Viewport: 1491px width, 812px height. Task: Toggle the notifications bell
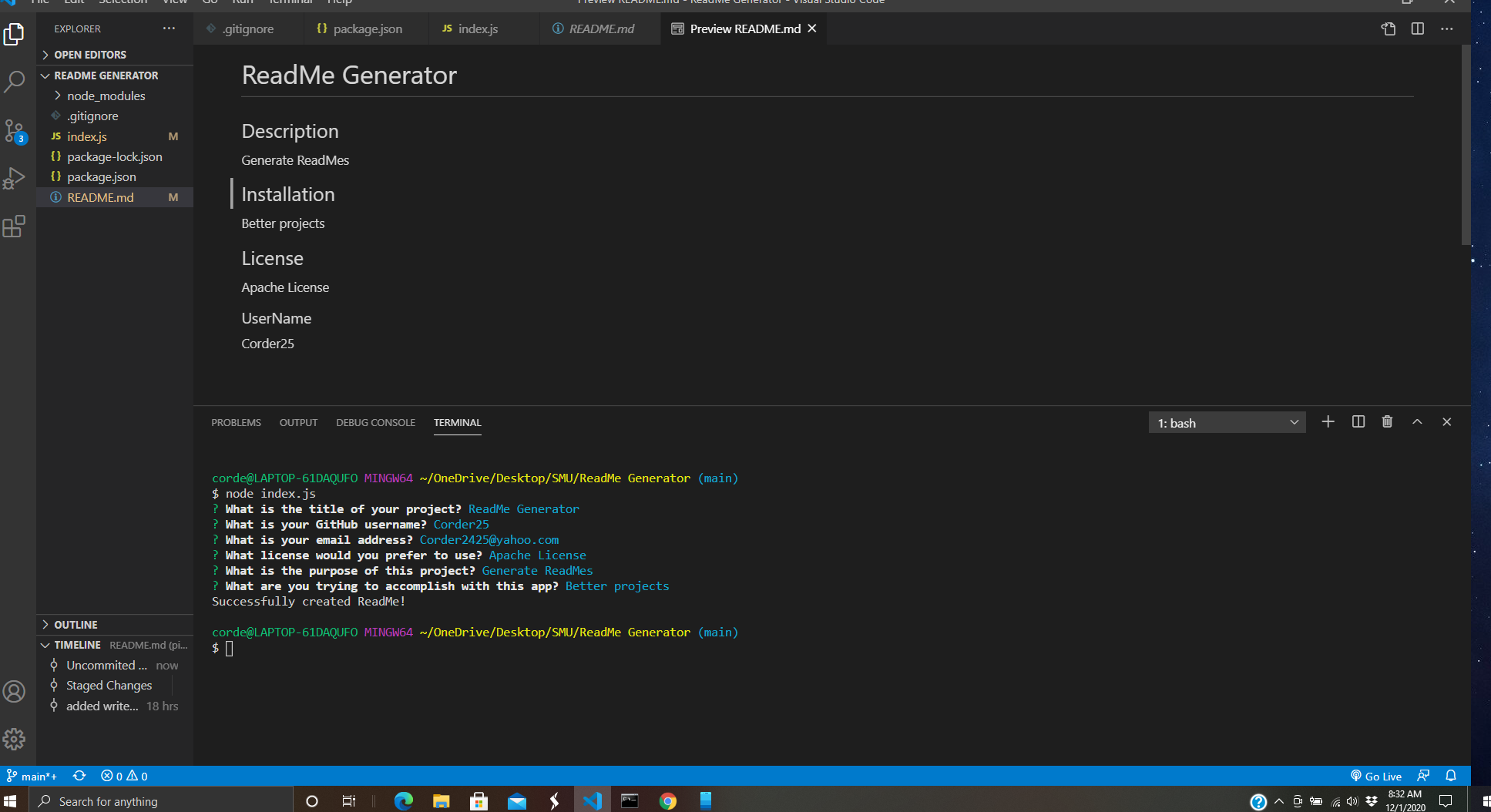(1452, 776)
